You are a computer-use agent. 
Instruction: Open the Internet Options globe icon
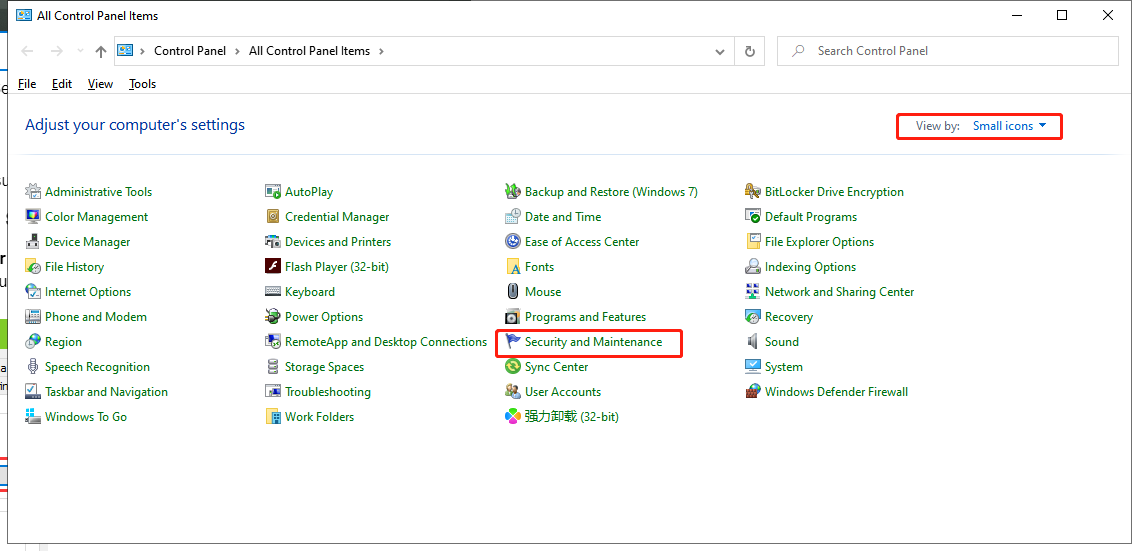click(x=33, y=292)
